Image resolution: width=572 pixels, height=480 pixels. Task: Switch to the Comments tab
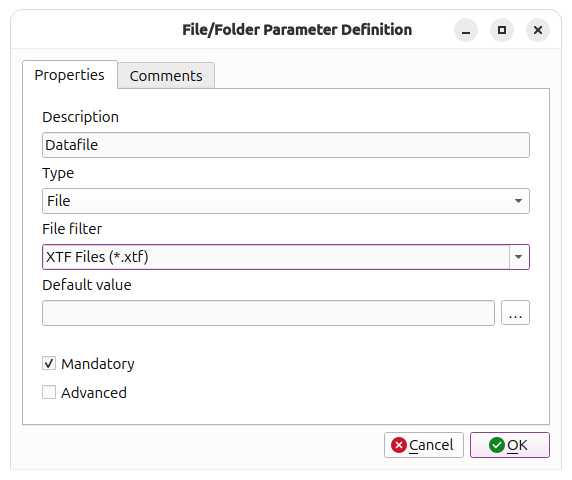166,76
